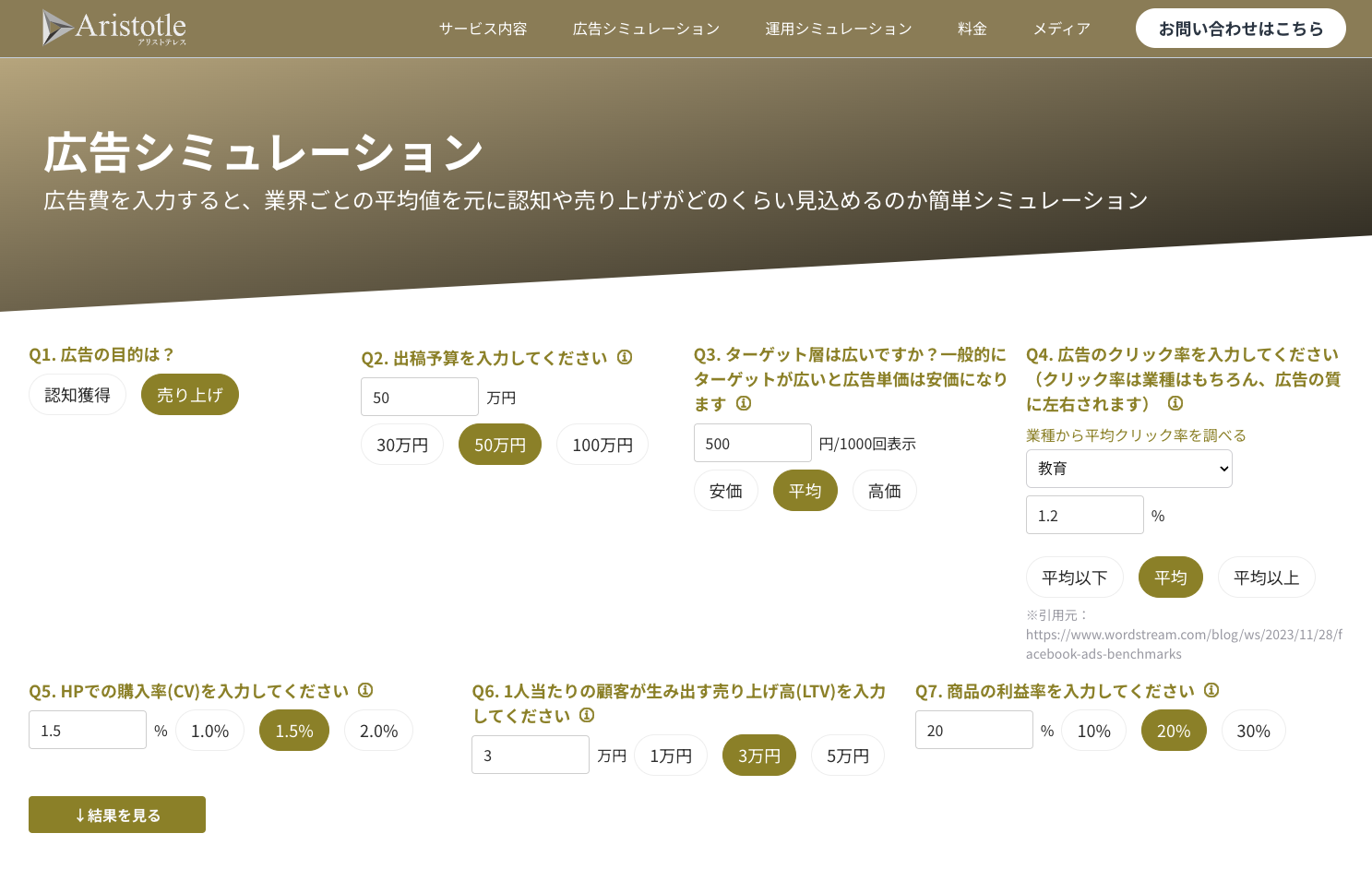Select 認知獲得 as ad purpose
1372x869 pixels.
(78, 395)
